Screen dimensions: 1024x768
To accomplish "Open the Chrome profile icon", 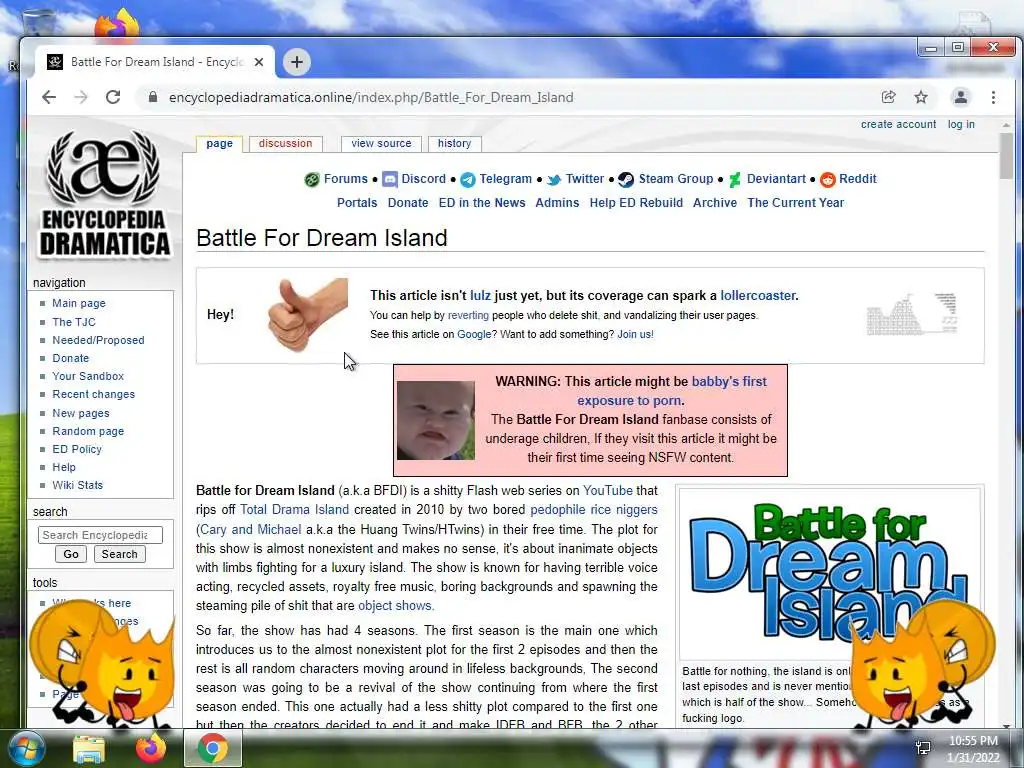I will (961, 97).
